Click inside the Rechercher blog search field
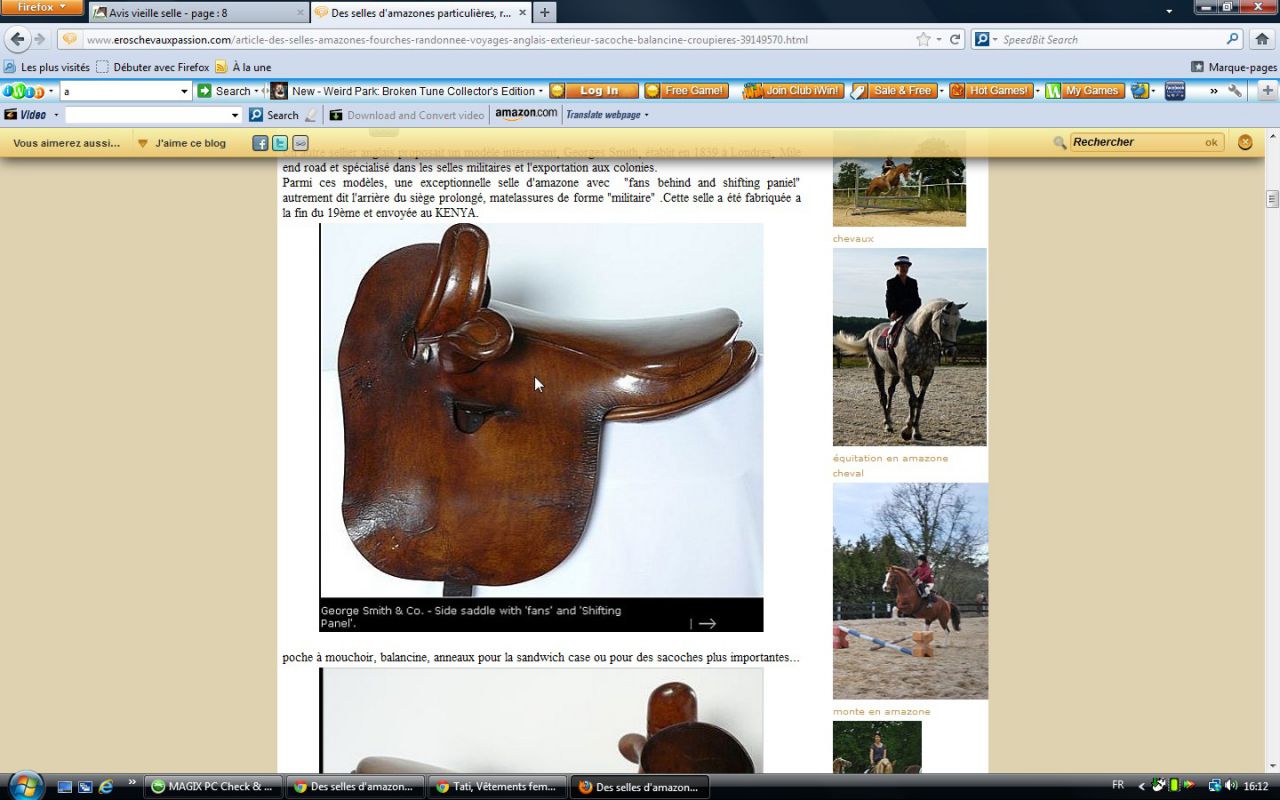 point(1134,142)
